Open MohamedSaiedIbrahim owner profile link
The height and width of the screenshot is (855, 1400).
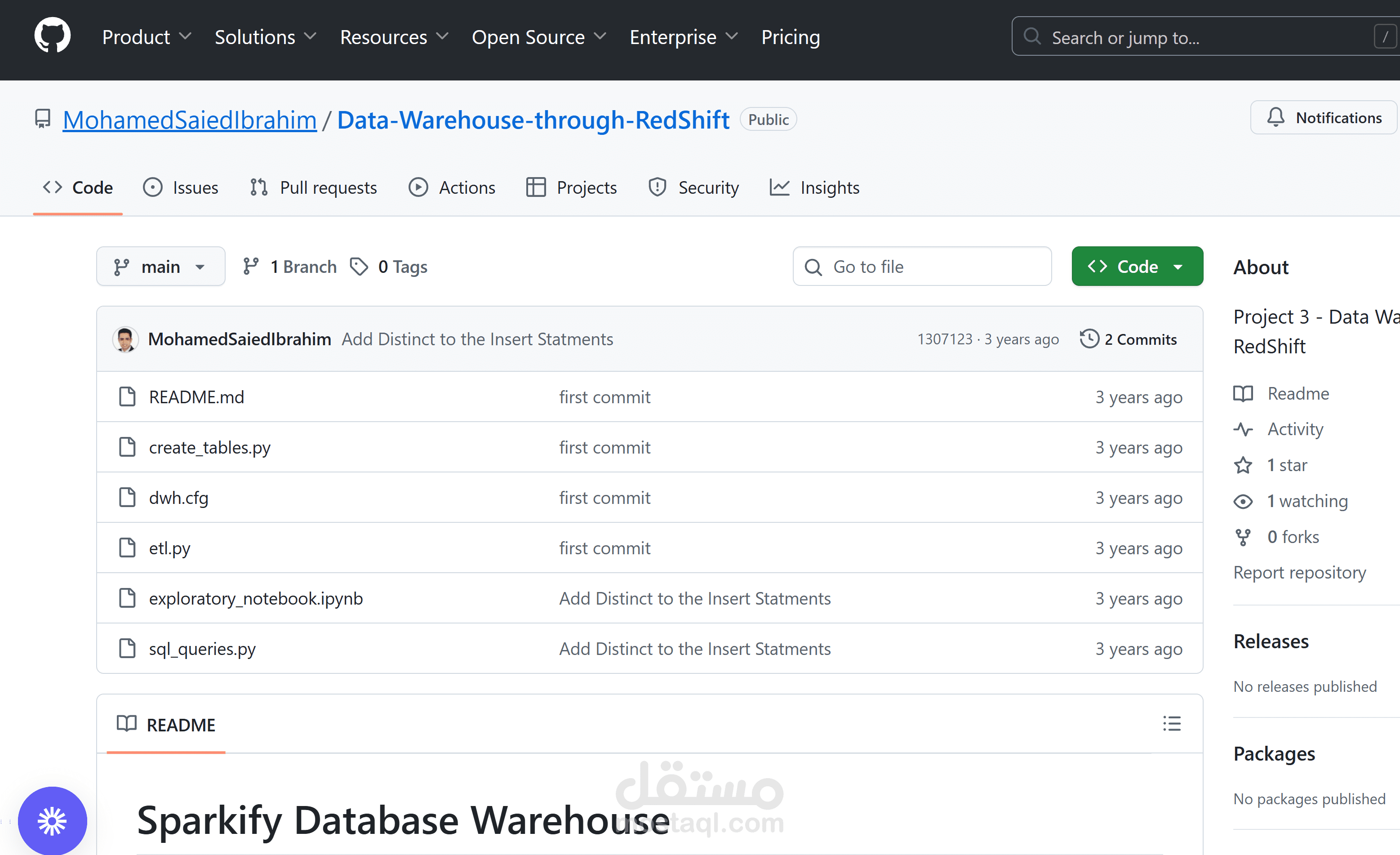pos(190,120)
